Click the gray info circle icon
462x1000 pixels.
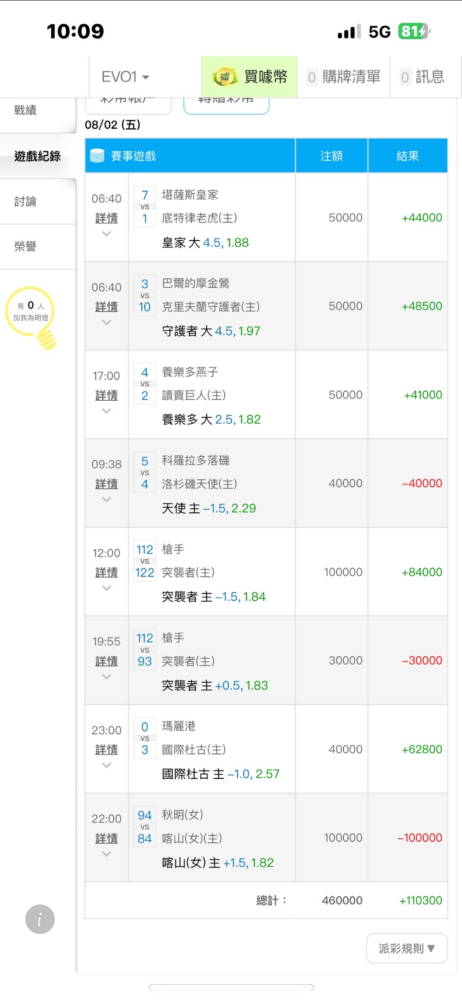pos(40,919)
